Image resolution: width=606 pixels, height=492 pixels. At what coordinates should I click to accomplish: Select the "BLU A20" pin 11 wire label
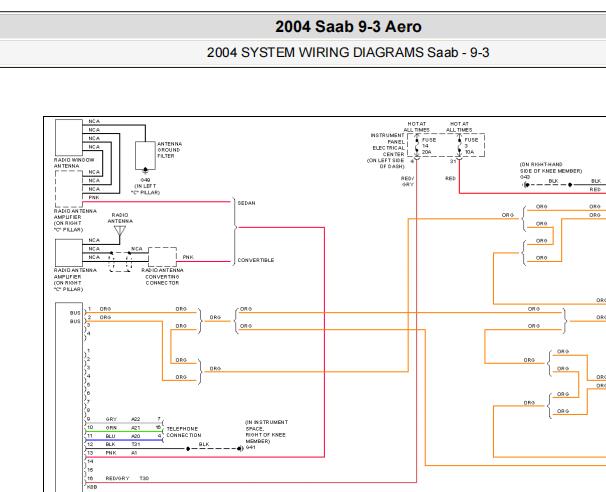pos(123,436)
